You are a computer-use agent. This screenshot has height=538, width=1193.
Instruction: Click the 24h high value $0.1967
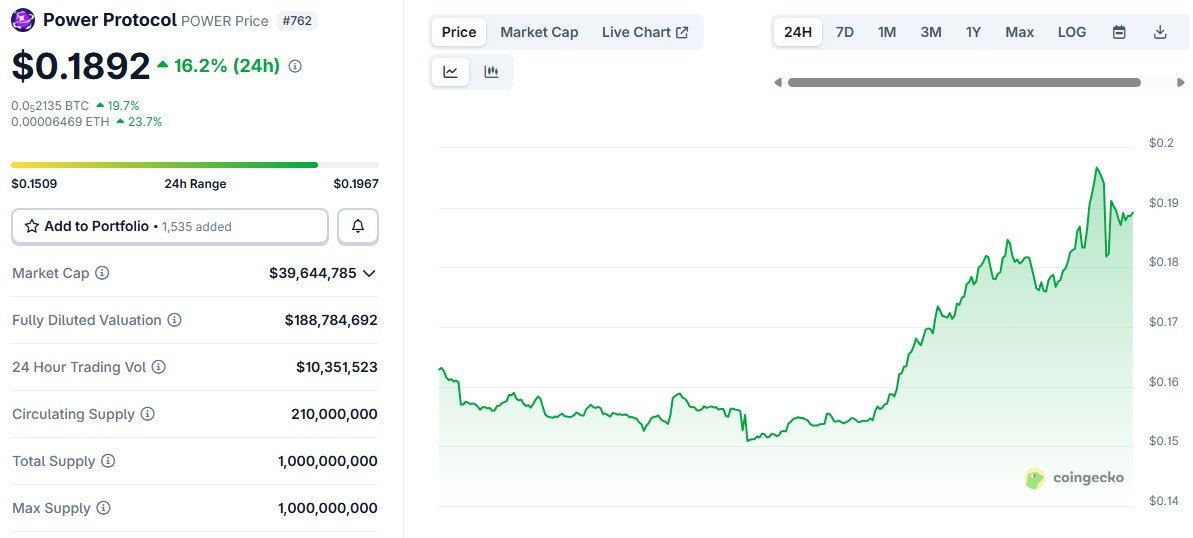(x=355, y=183)
